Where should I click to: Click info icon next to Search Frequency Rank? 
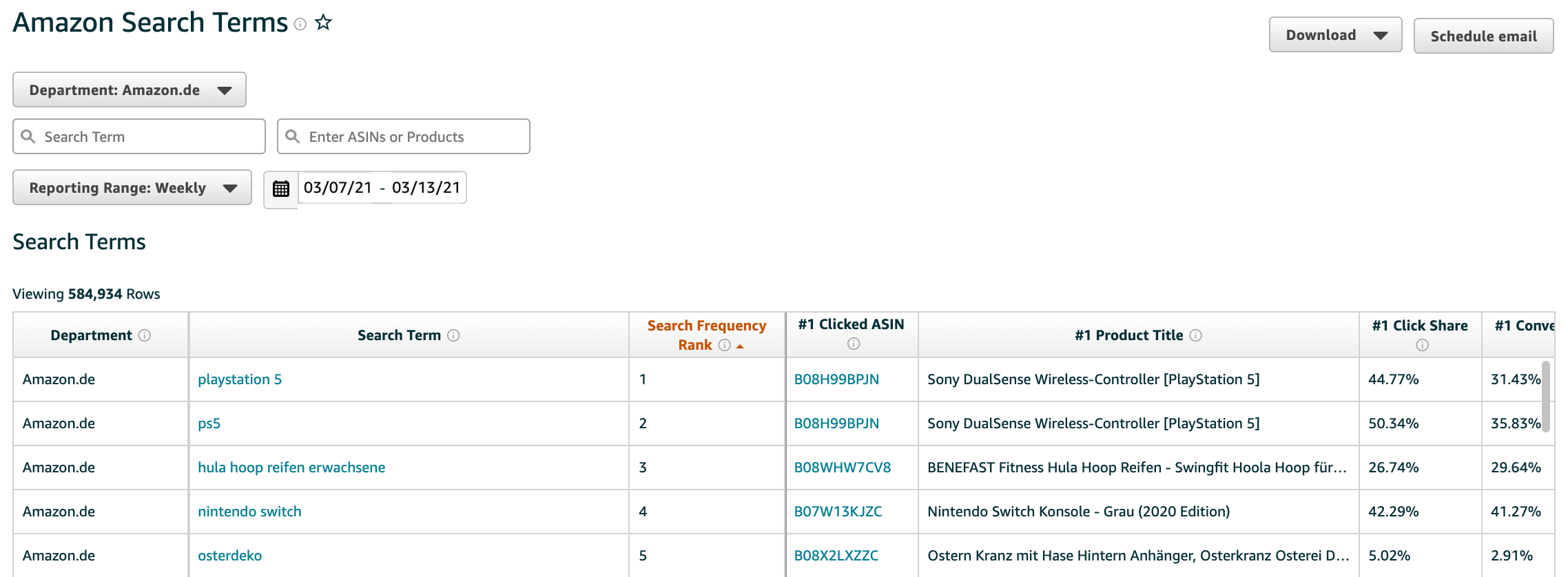[724, 345]
